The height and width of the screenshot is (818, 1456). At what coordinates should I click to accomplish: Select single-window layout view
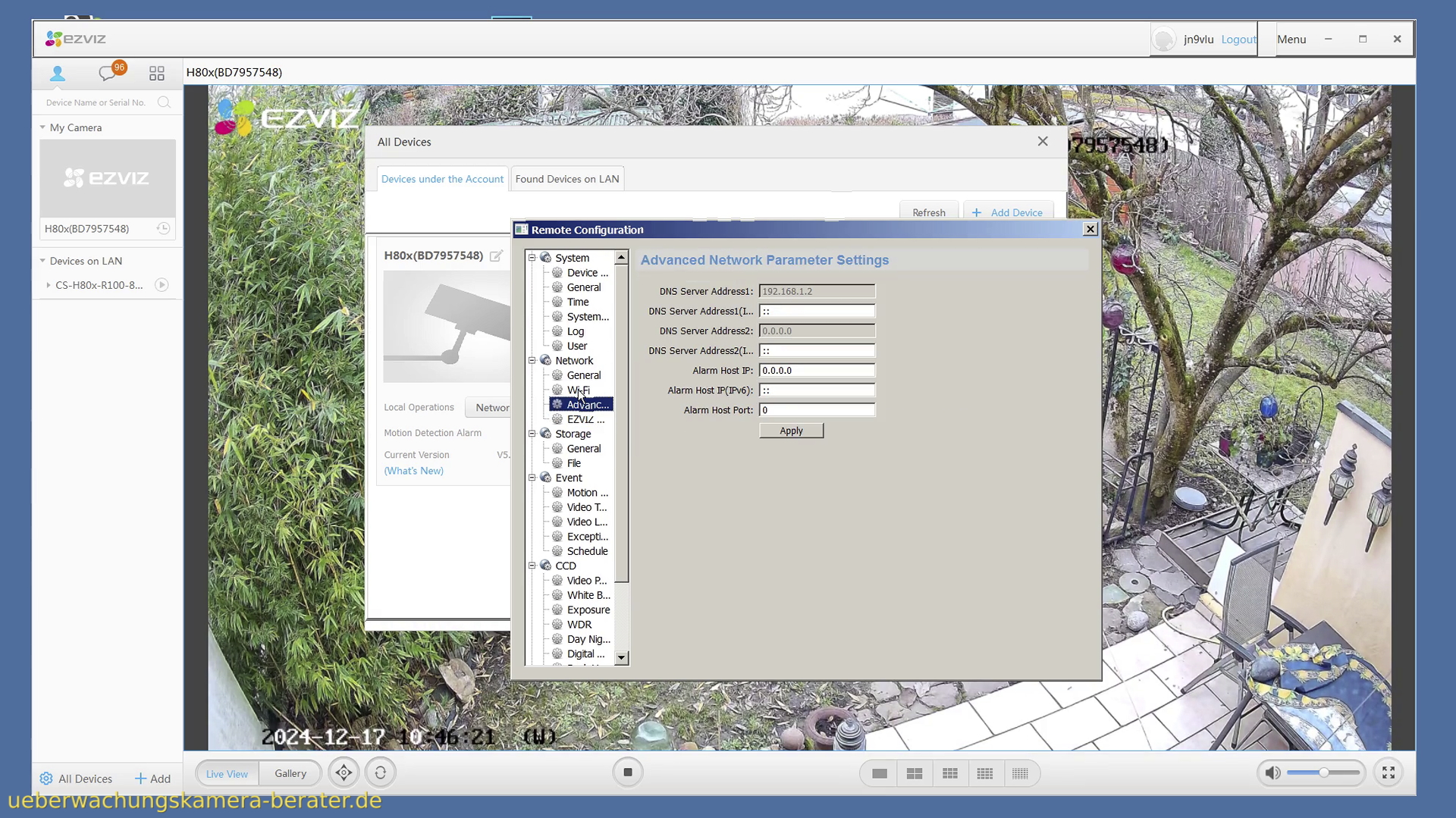pyautogui.click(x=880, y=773)
